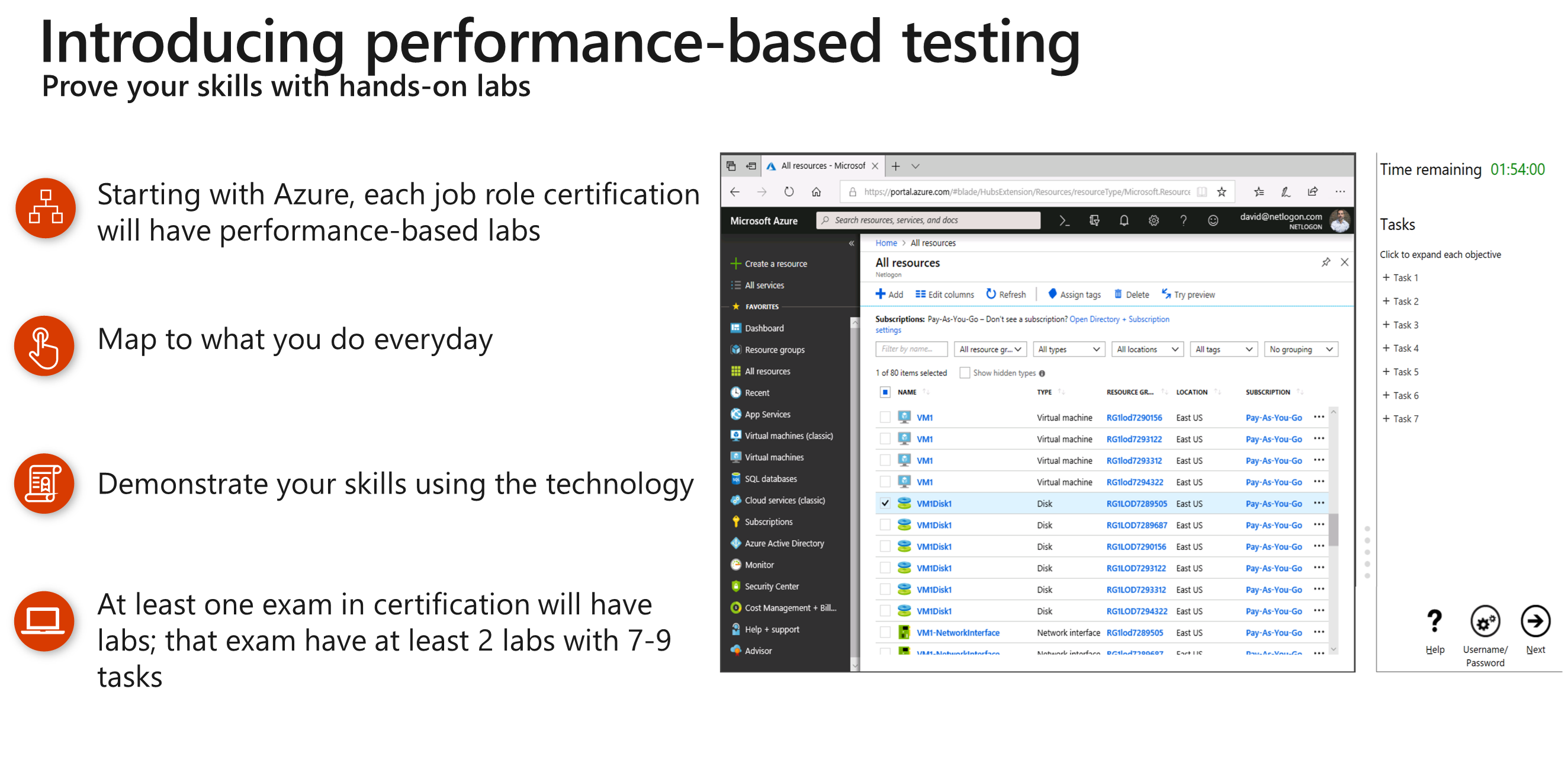Open All resource groups filter dropdown
The image size is (1568, 775).
990,349
